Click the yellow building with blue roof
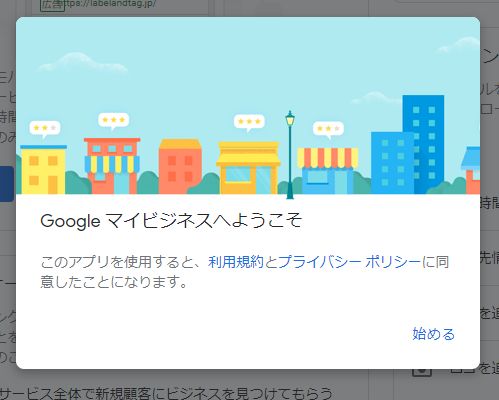The height and width of the screenshot is (400, 499). pos(43,169)
